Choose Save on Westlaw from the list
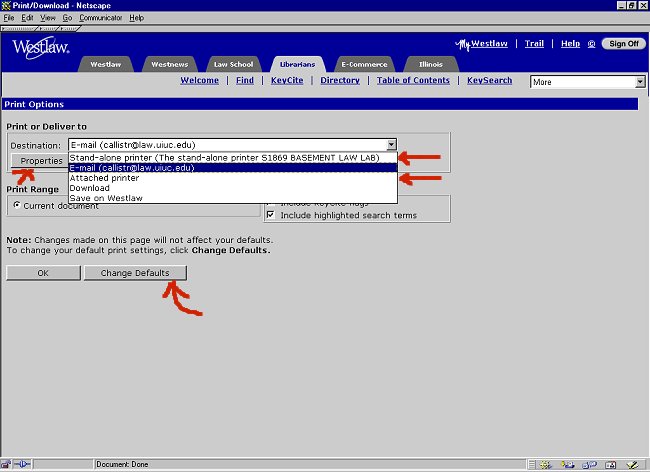This screenshot has width=650, height=472. (x=233, y=198)
